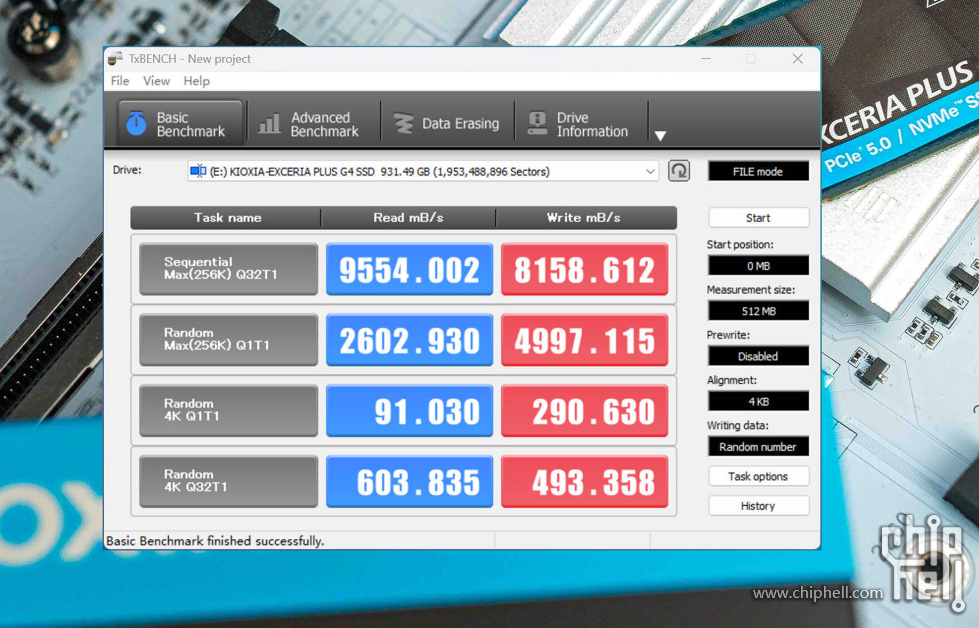
Task: Minimize the TxBENCH window
Action: pyautogui.click(x=706, y=59)
